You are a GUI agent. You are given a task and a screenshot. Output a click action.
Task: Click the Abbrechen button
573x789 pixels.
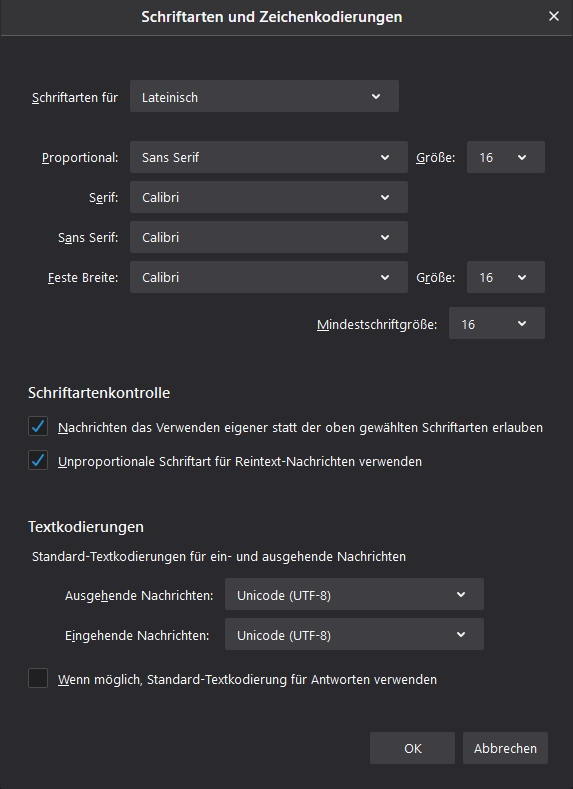[505, 748]
